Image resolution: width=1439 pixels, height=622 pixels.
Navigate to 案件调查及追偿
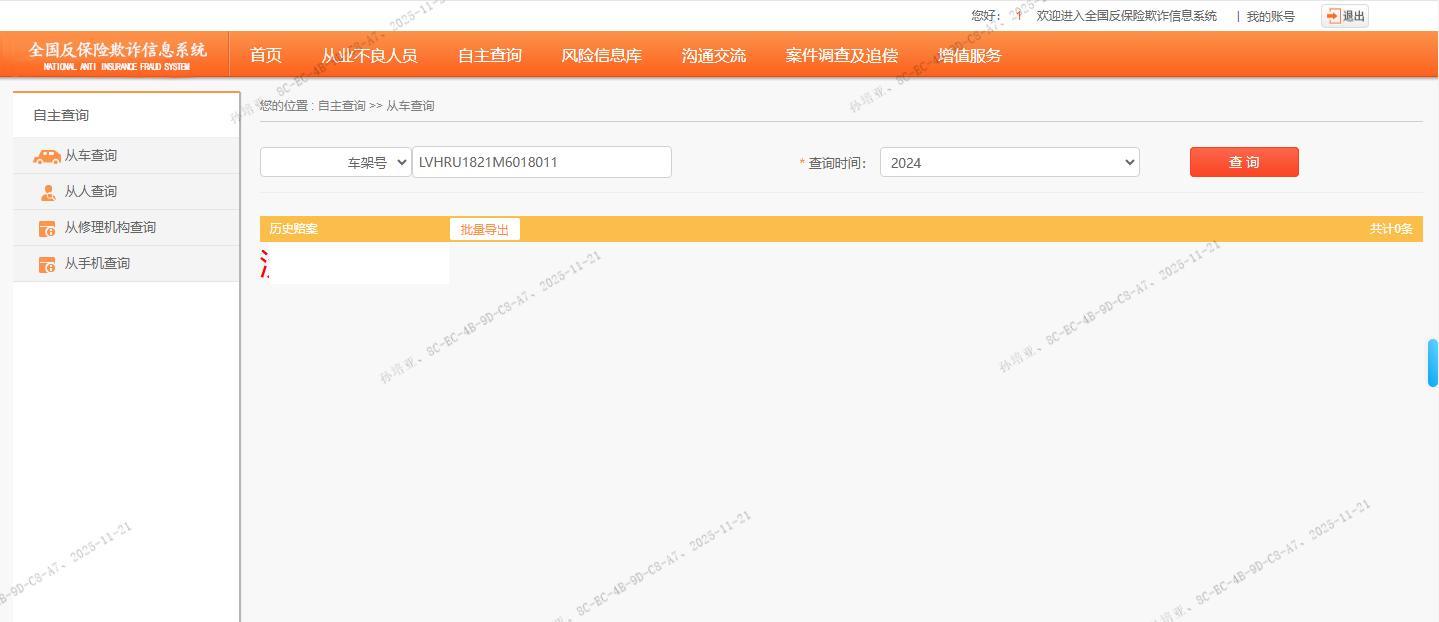click(x=841, y=55)
